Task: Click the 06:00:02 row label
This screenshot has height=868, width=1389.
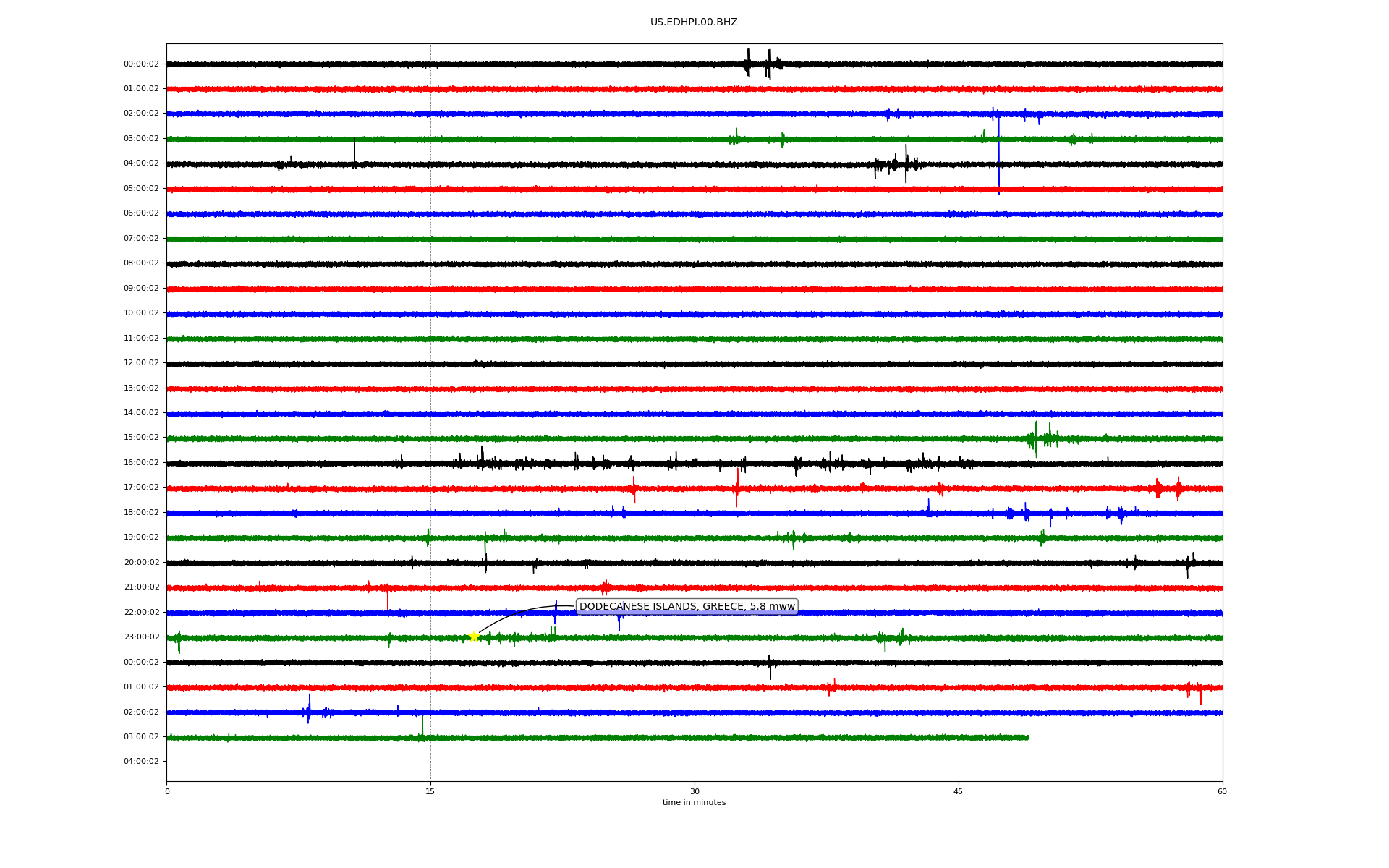Action: pyautogui.click(x=141, y=213)
